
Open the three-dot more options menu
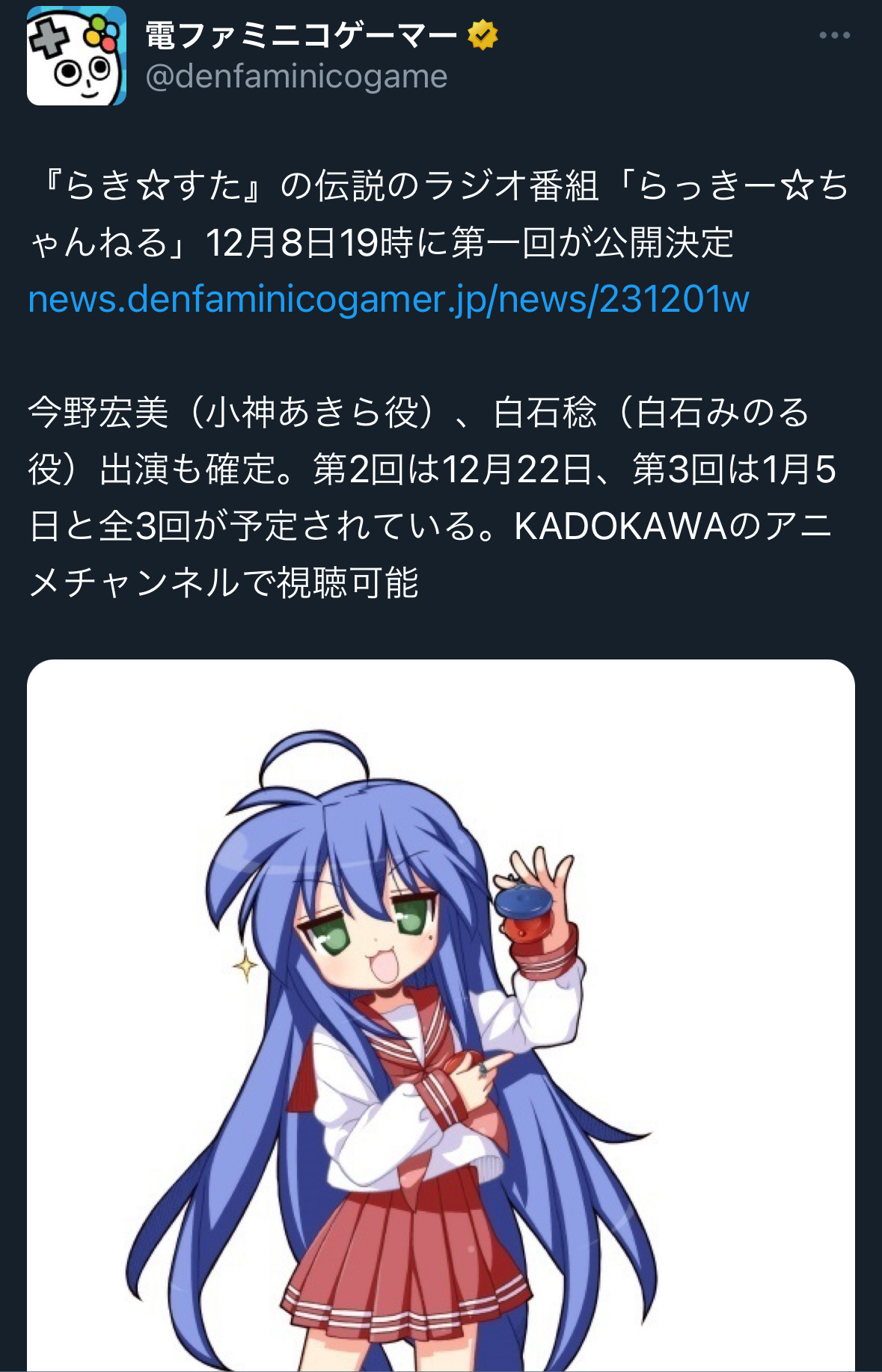tap(834, 35)
